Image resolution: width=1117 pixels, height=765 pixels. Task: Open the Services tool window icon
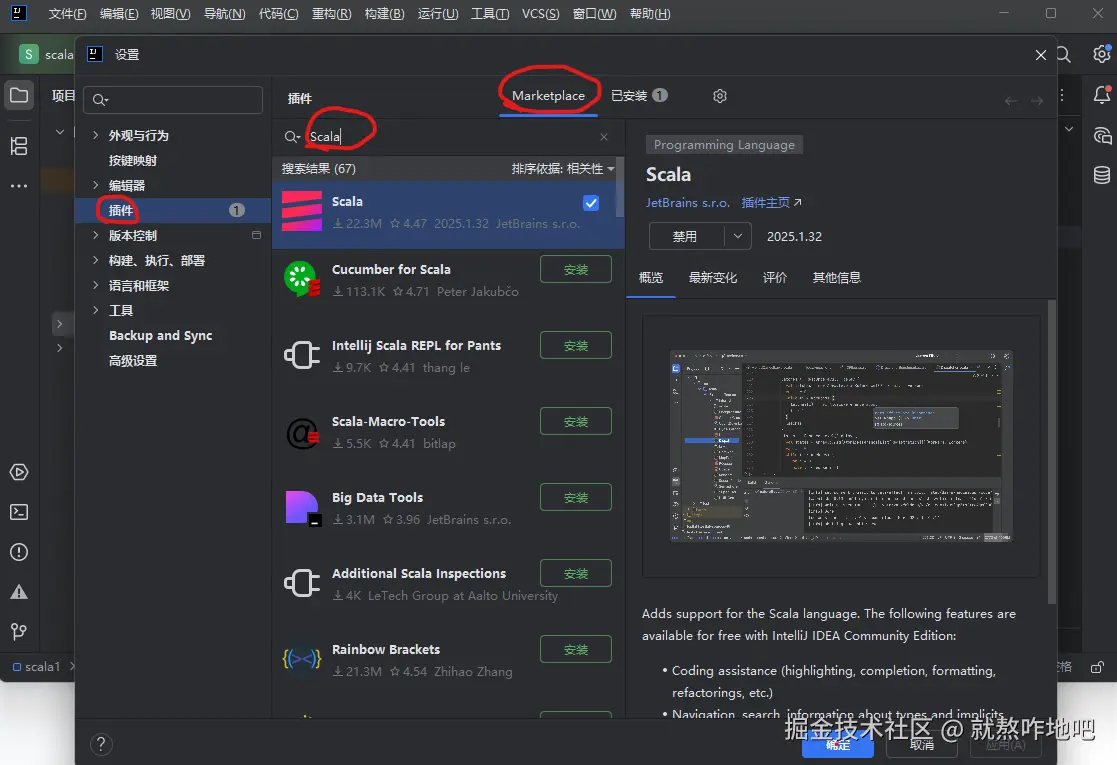pos(19,472)
